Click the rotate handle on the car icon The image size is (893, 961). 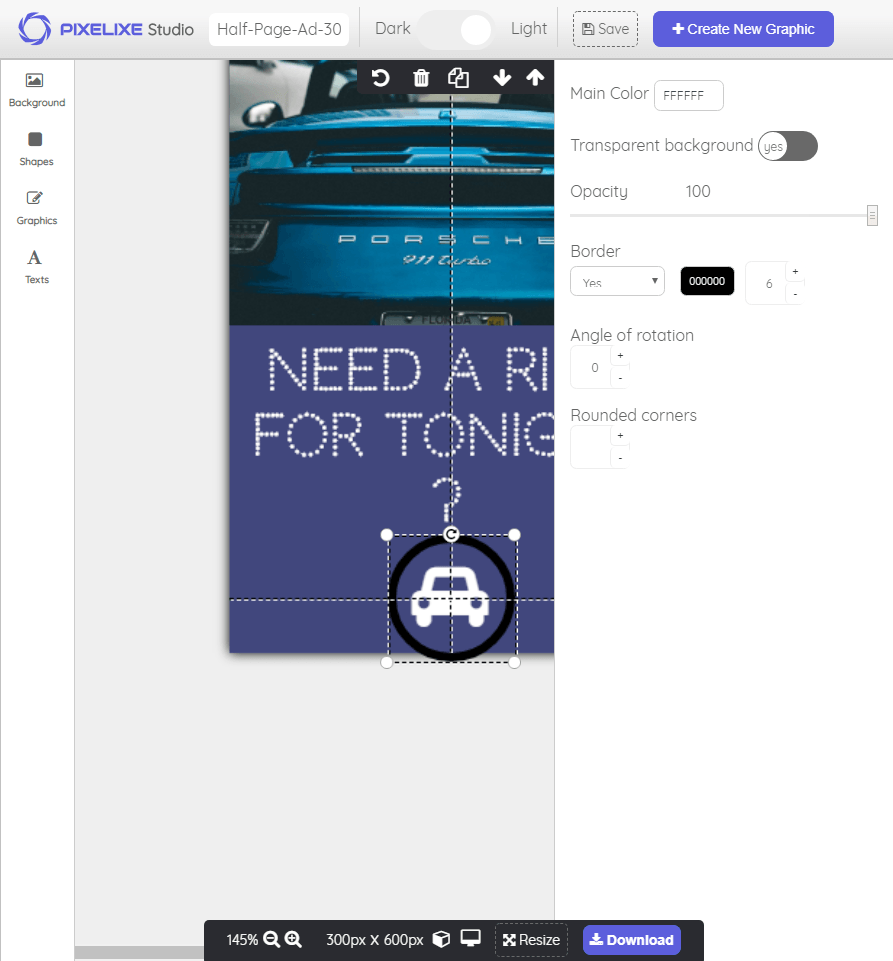(x=451, y=534)
